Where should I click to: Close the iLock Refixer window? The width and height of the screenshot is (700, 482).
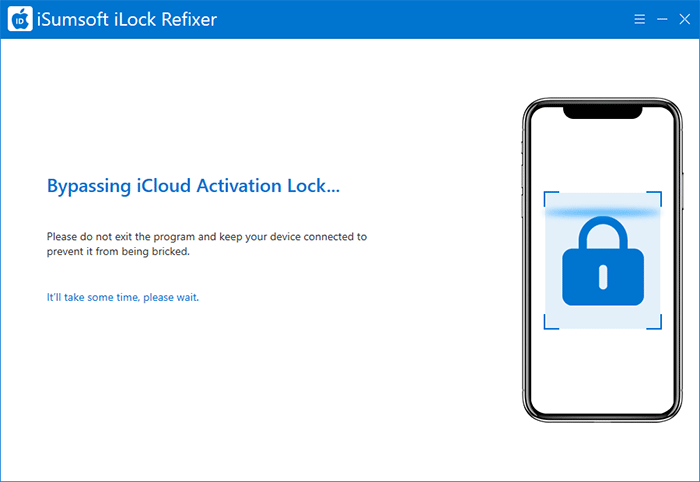[x=684, y=19]
